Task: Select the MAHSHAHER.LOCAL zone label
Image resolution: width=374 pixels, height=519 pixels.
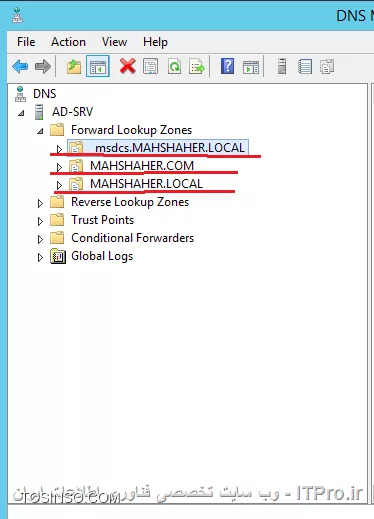Action: coord(146,184)
